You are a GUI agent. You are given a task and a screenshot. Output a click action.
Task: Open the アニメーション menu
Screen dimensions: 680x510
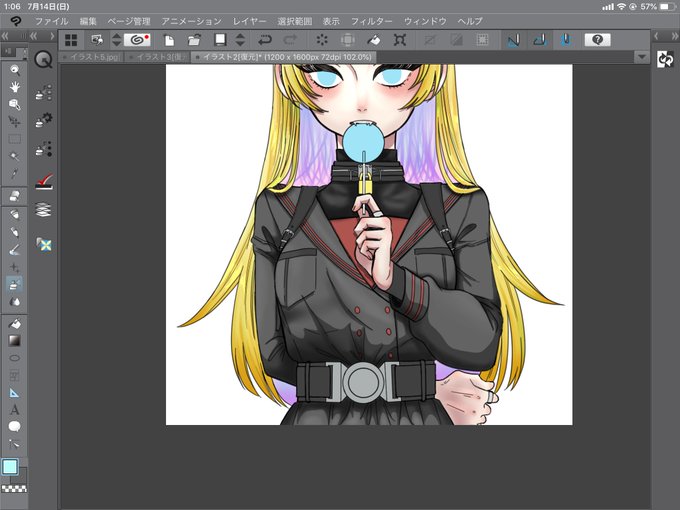coord(191,21)
